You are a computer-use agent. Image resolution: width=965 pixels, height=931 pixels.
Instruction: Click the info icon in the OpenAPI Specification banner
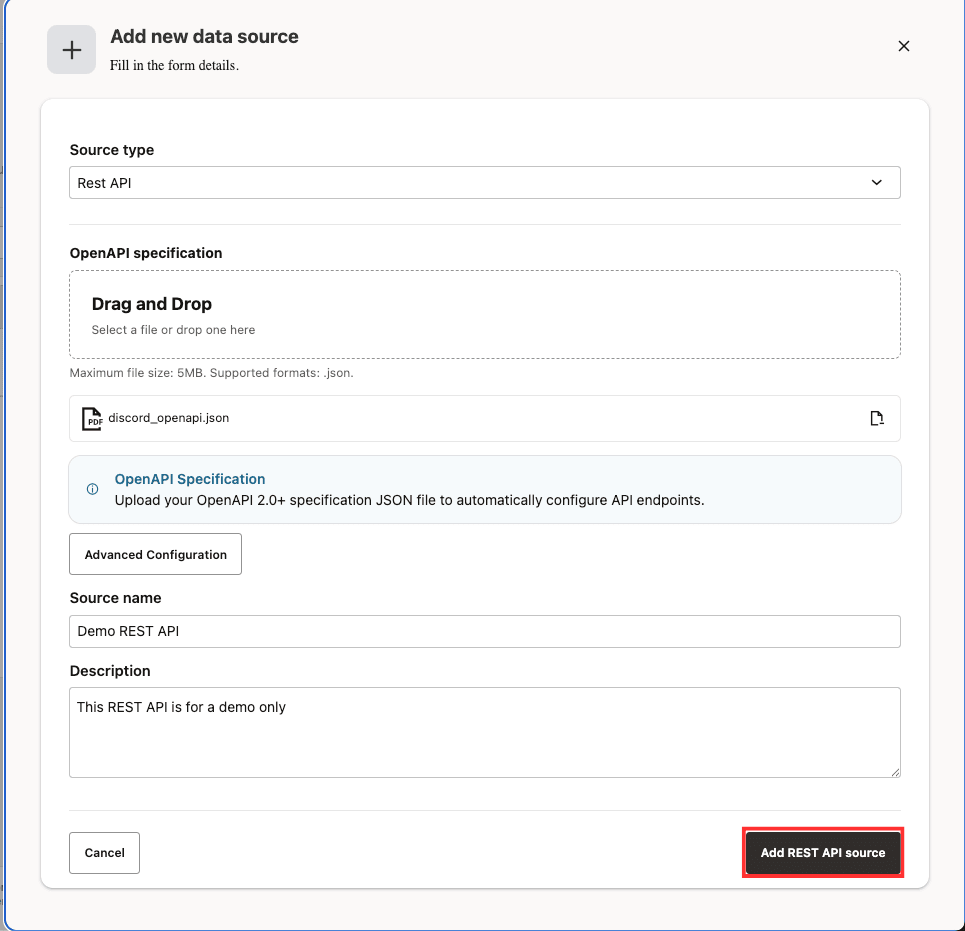pyautogui.click(x=92, y=489)
